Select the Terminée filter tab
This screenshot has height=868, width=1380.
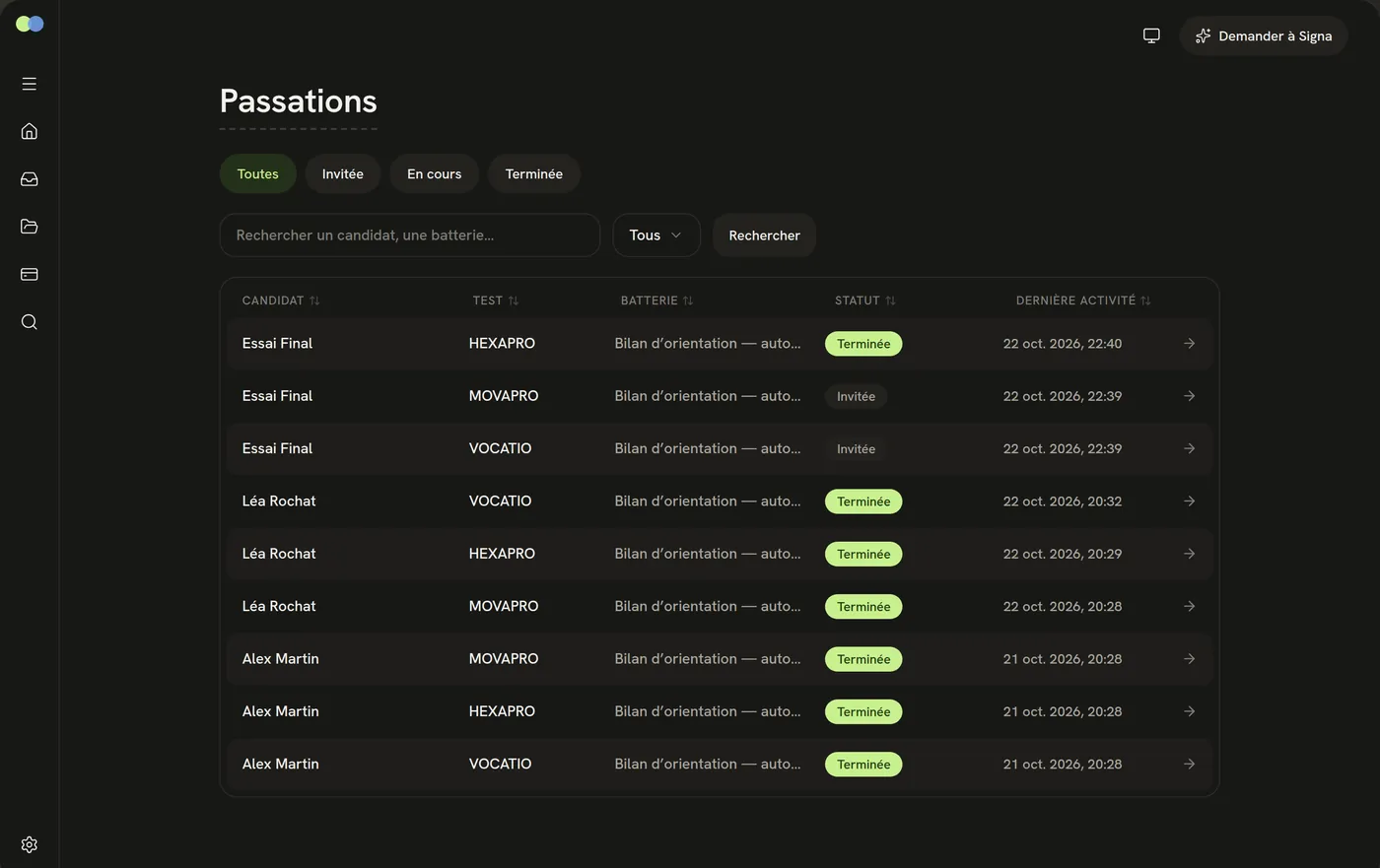point(534,173)
